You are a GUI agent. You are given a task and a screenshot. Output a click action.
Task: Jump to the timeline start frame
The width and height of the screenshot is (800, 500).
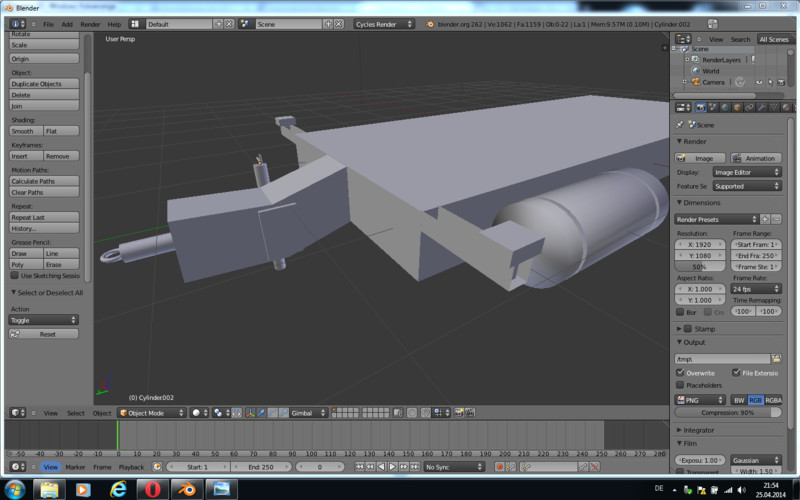[359, 467]
